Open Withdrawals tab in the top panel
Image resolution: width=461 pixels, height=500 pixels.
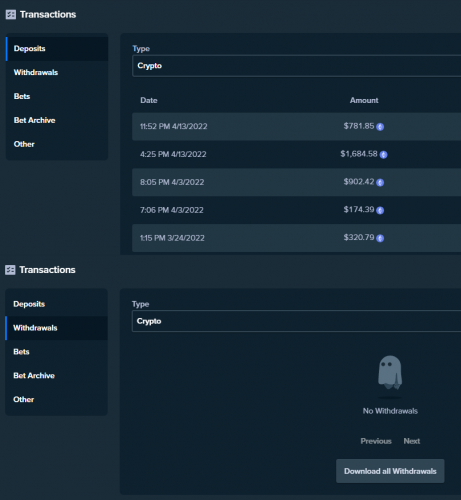tap(57, 72)
